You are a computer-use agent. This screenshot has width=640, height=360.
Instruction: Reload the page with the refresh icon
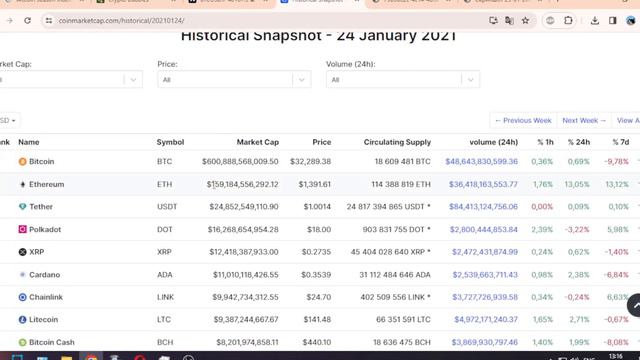[27, 20]
